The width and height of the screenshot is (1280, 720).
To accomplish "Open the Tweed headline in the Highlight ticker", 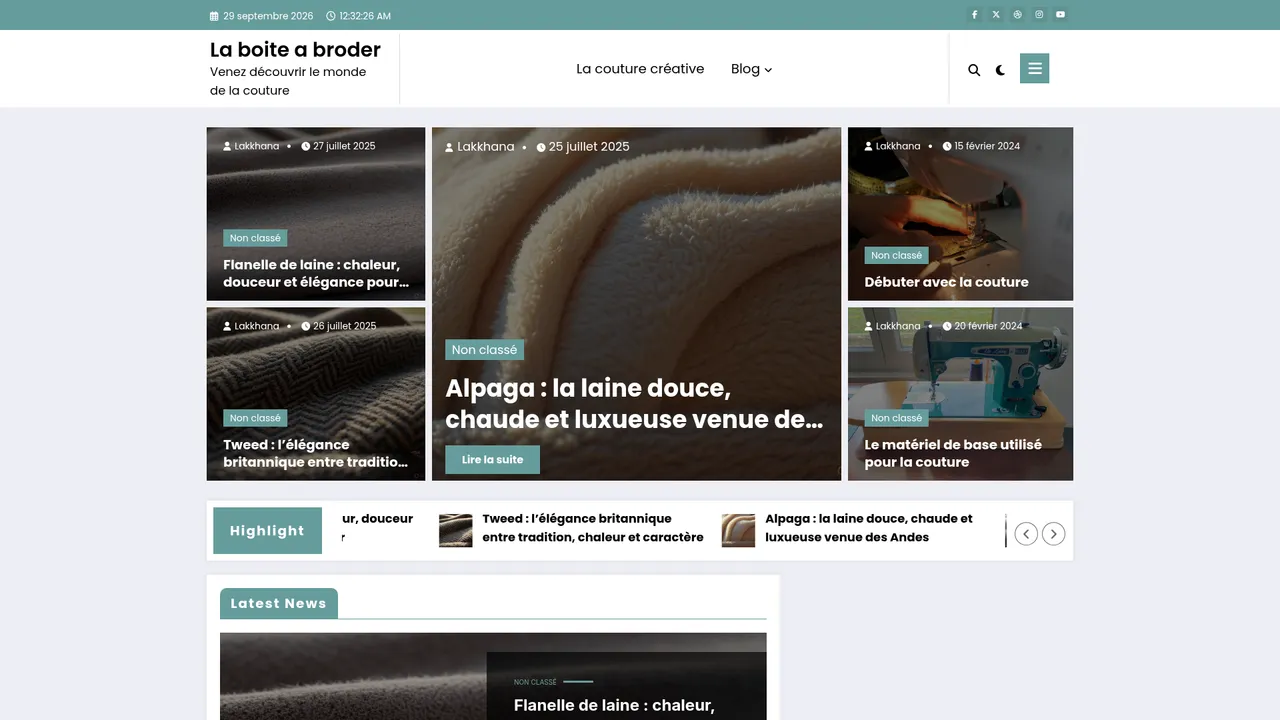I will point(593,528).
